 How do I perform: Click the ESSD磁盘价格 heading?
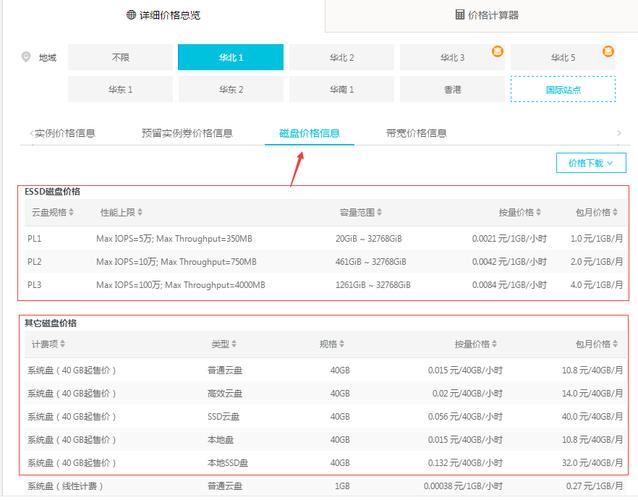52,192
